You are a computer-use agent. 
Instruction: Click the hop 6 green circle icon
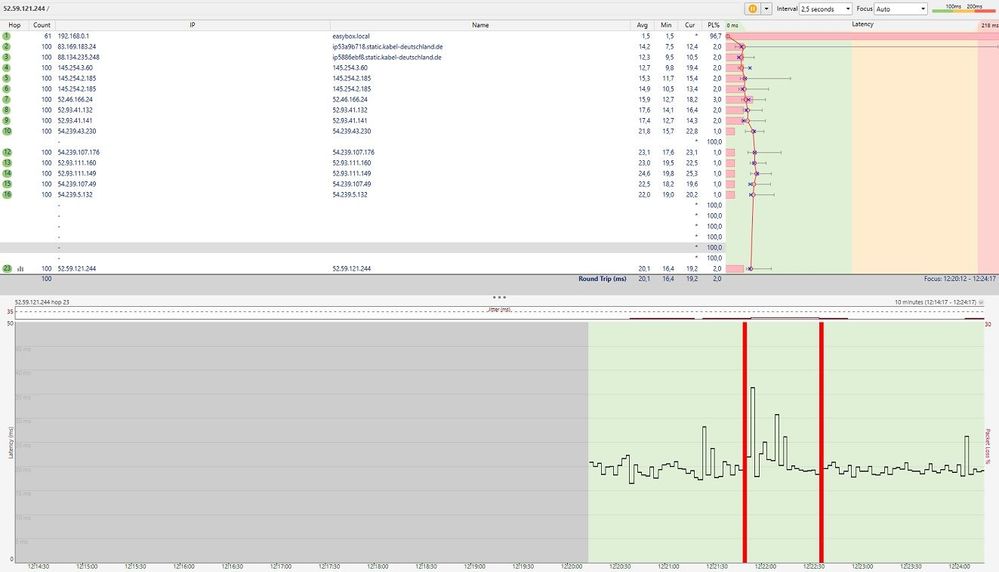point(6,89)
